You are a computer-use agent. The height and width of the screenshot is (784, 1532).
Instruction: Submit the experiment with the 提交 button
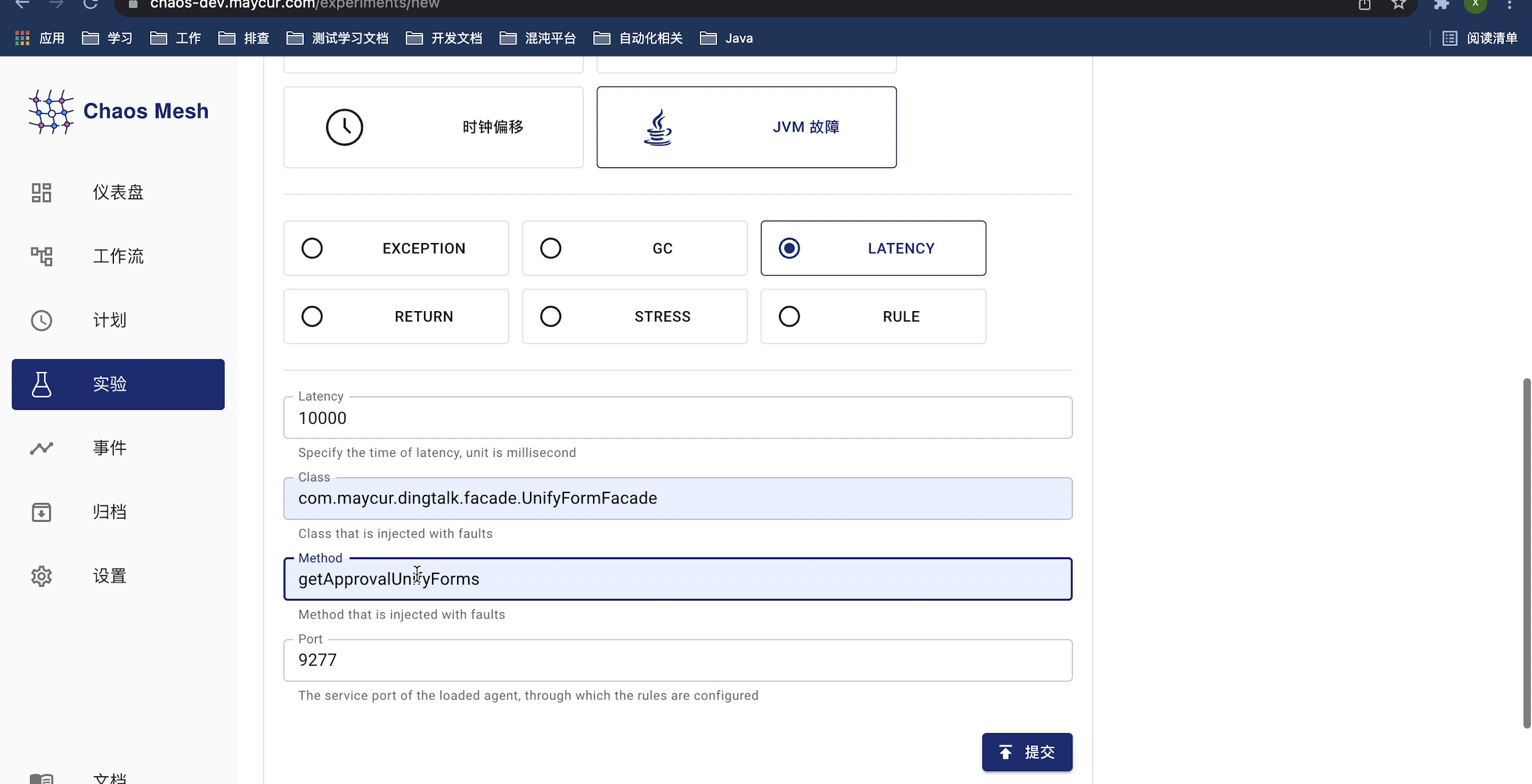click(1027, 752)
